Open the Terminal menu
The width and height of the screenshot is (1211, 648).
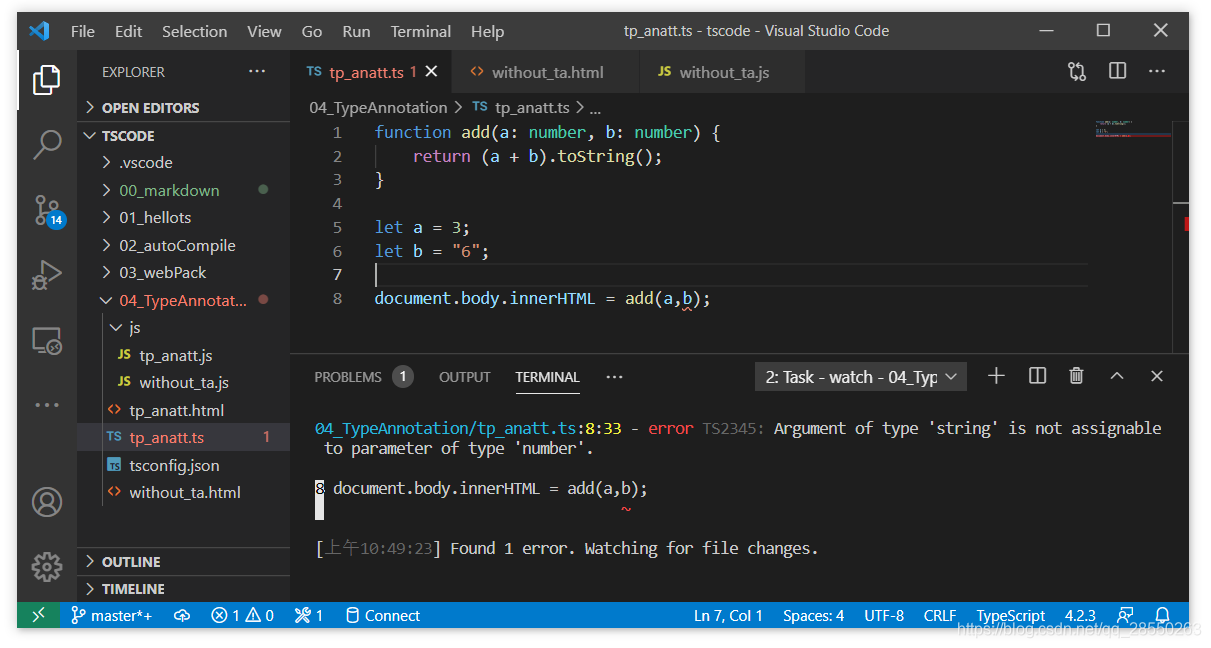point(420,31)
